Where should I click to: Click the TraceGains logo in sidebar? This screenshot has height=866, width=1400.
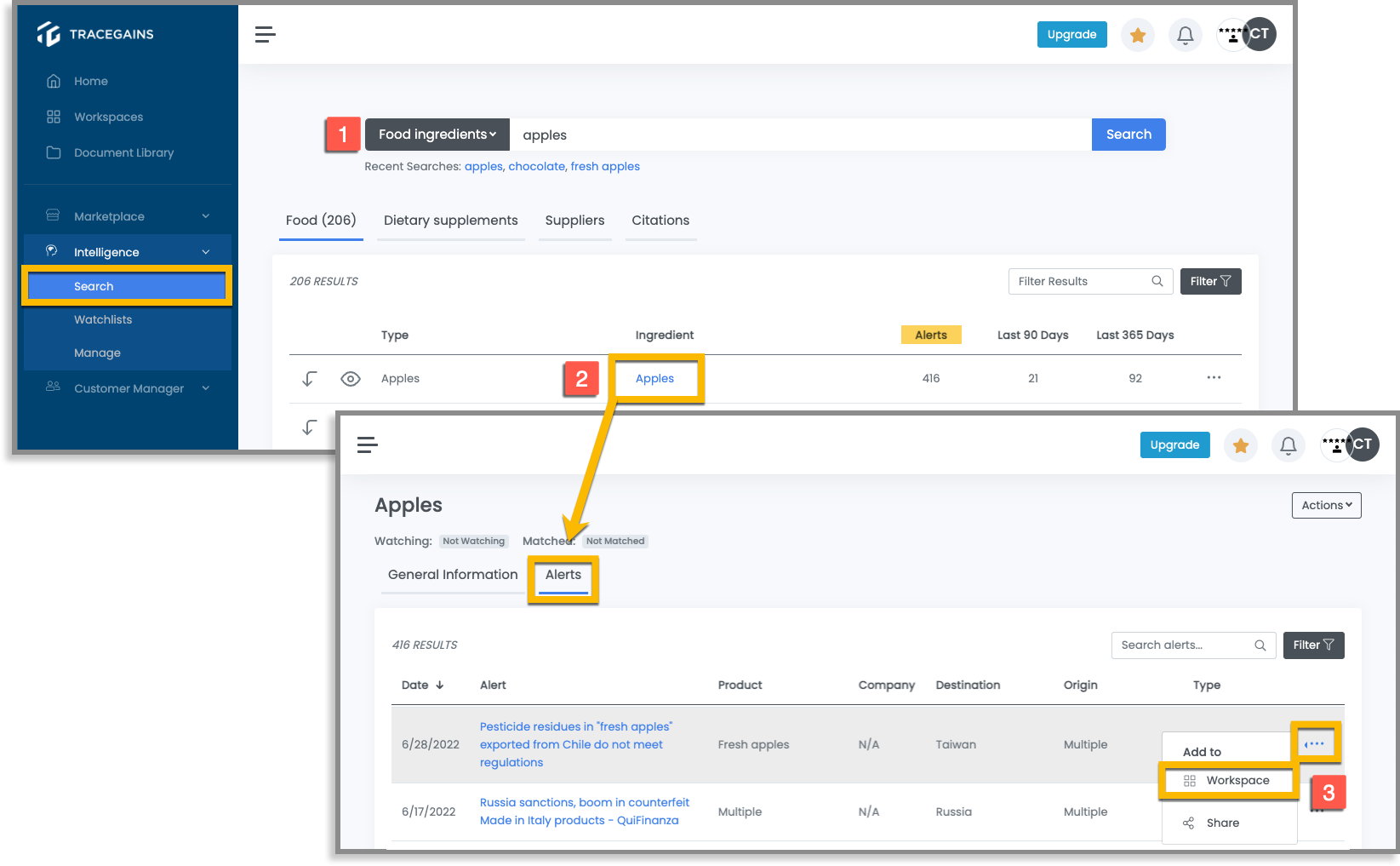tap(94, 34)
